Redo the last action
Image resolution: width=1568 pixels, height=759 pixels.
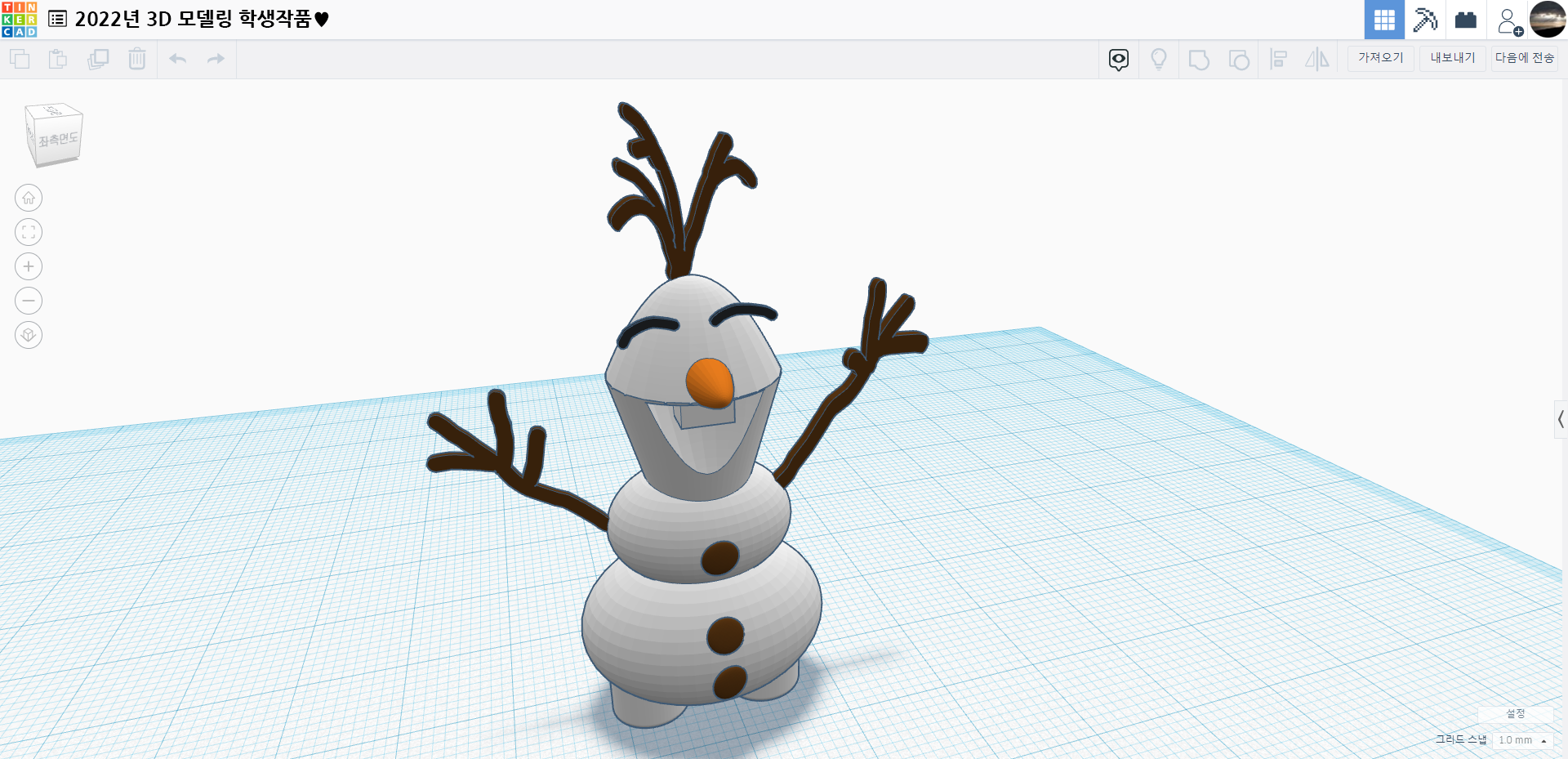[x=216, y=59]
